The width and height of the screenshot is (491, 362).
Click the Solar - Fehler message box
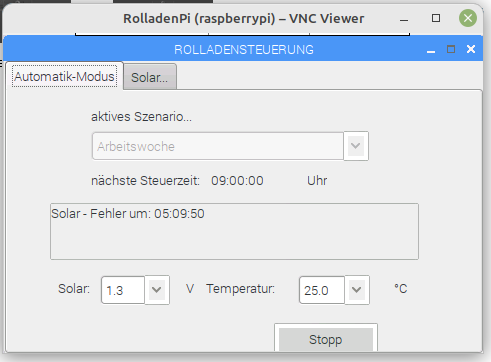coord(234,231)
